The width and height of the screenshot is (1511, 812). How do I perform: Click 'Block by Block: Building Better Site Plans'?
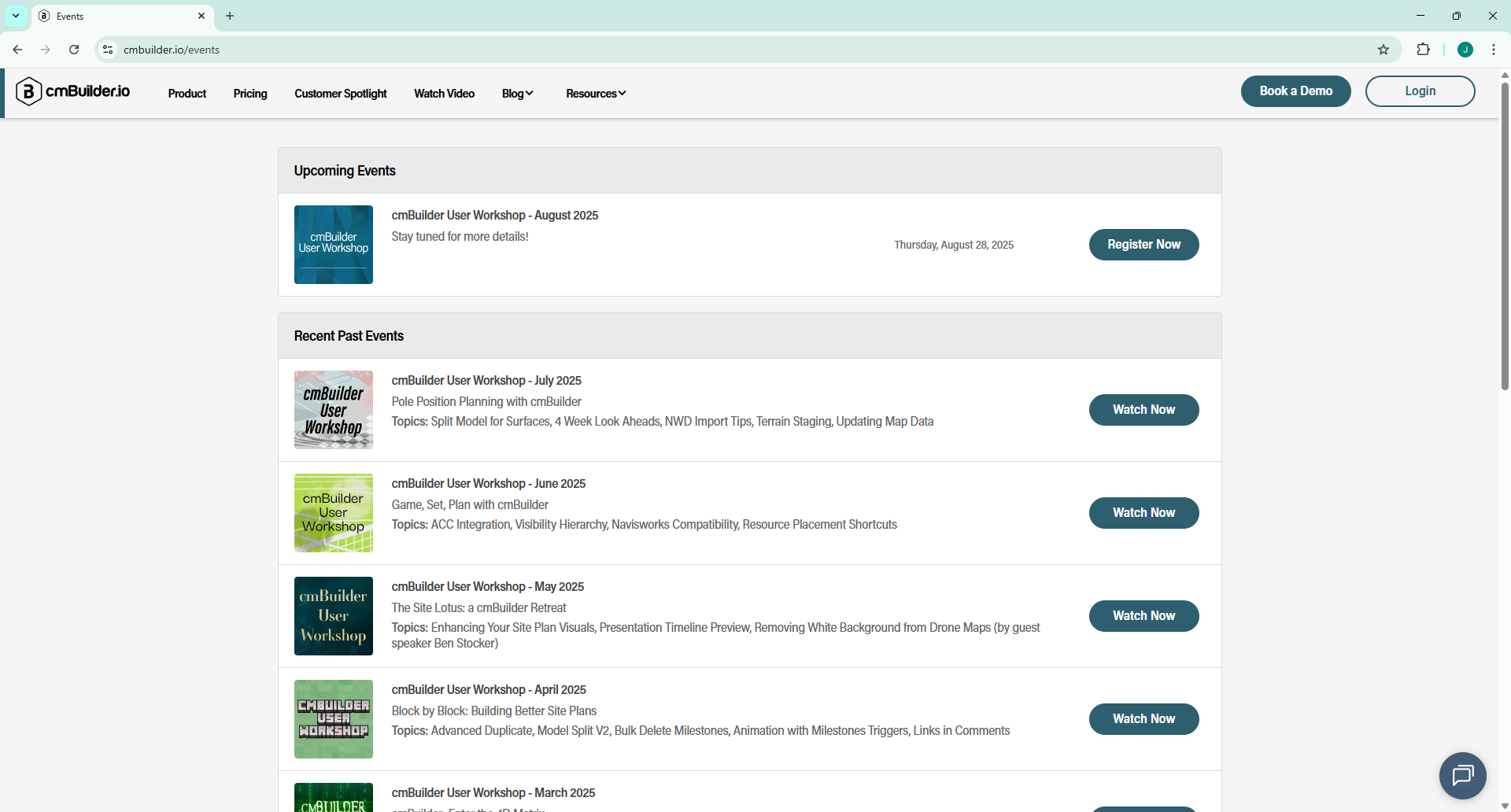494,711
